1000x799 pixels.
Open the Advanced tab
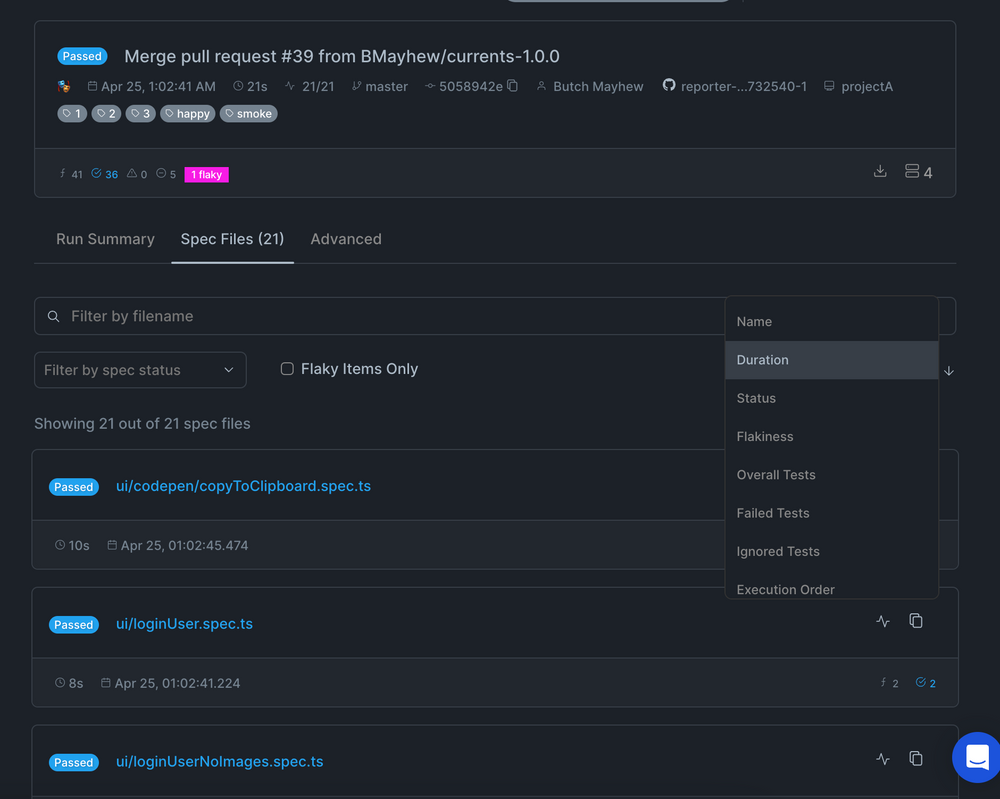tap(346, 239)
